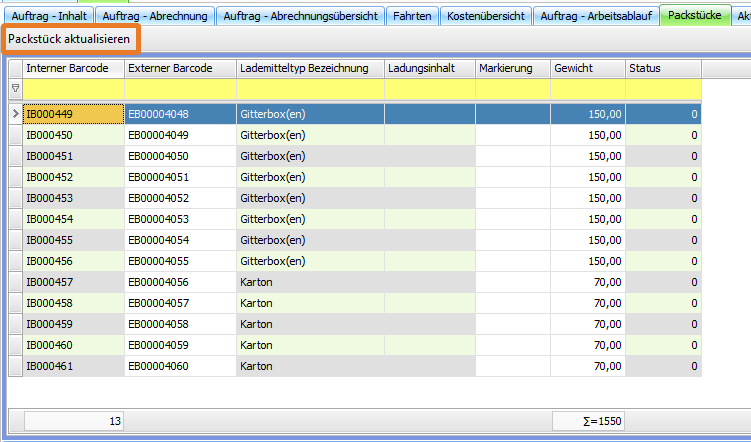751x442 pixels.
Task: Select the current row indicator arrow
Action: [15, 114]
